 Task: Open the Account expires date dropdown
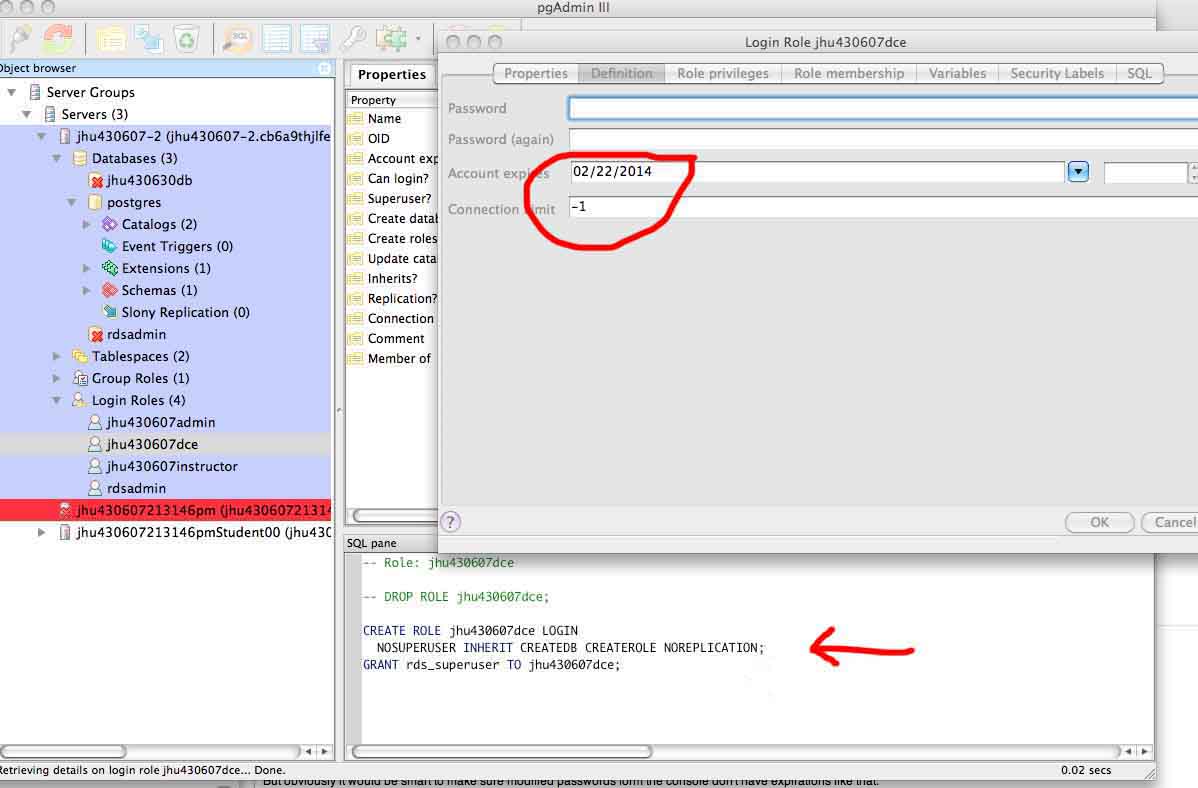click(1077, 172)
